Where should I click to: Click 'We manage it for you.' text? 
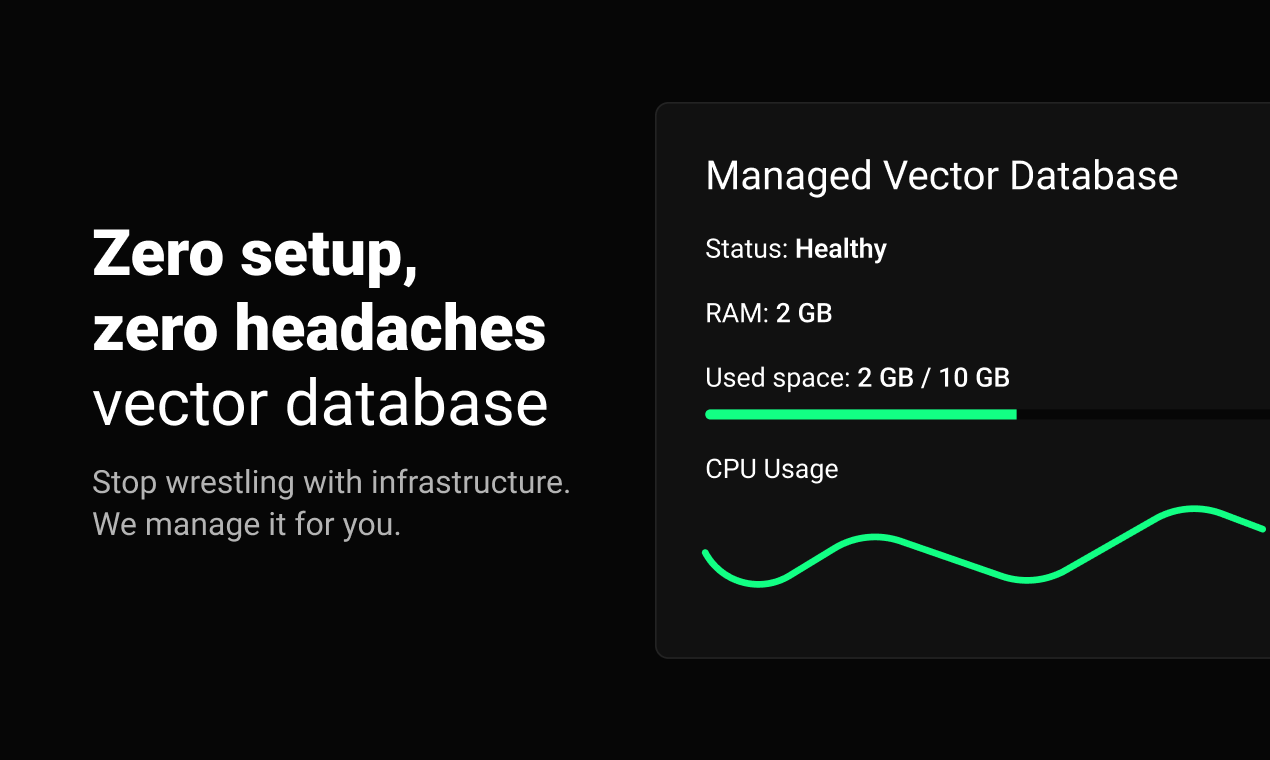(246, 525)
